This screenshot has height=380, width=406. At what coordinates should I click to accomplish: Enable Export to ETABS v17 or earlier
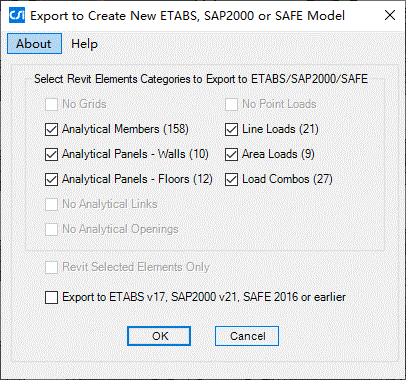pyautogui.click(x=51, y=297)
